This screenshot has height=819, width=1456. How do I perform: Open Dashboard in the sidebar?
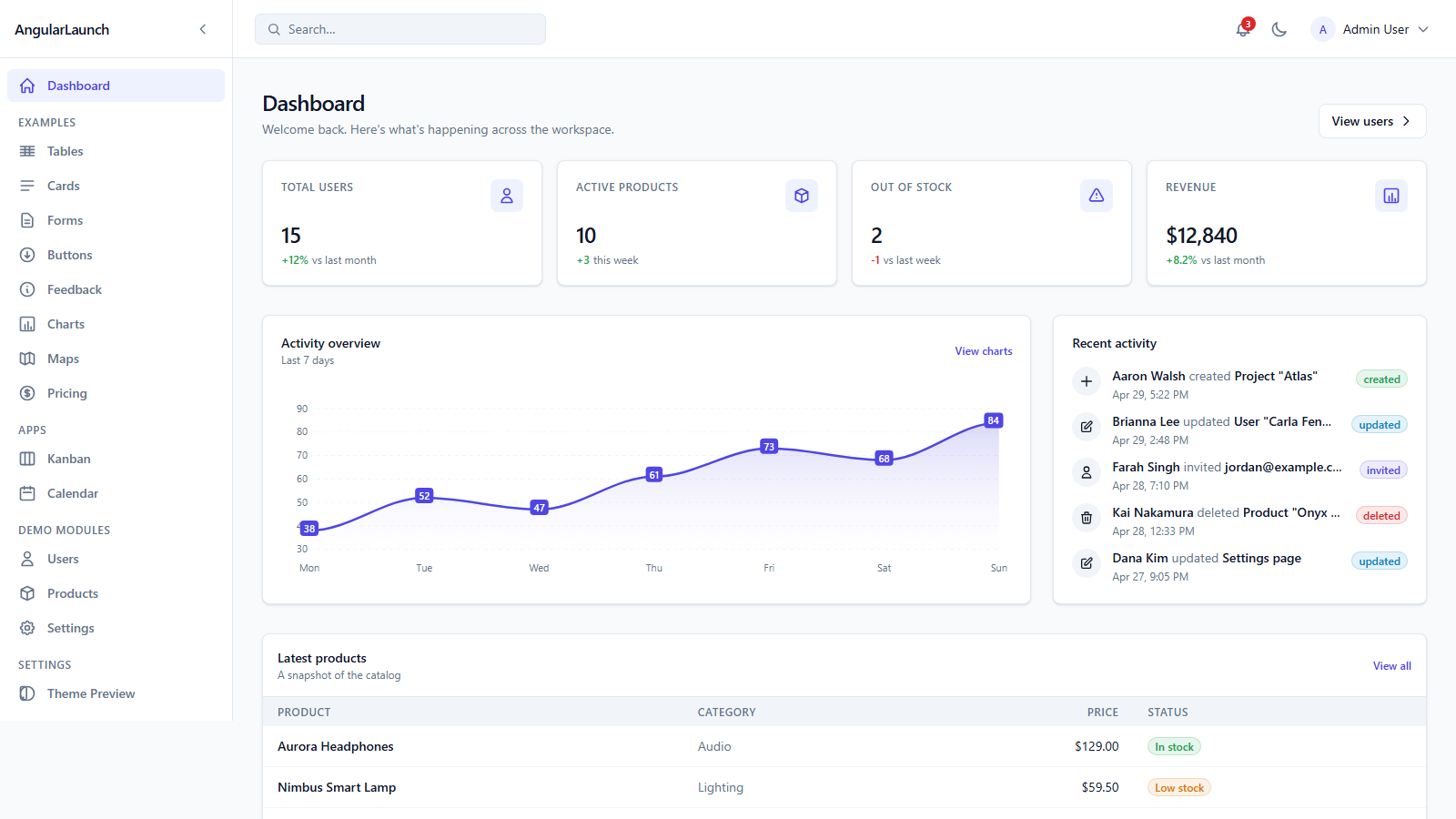point(116,86)
